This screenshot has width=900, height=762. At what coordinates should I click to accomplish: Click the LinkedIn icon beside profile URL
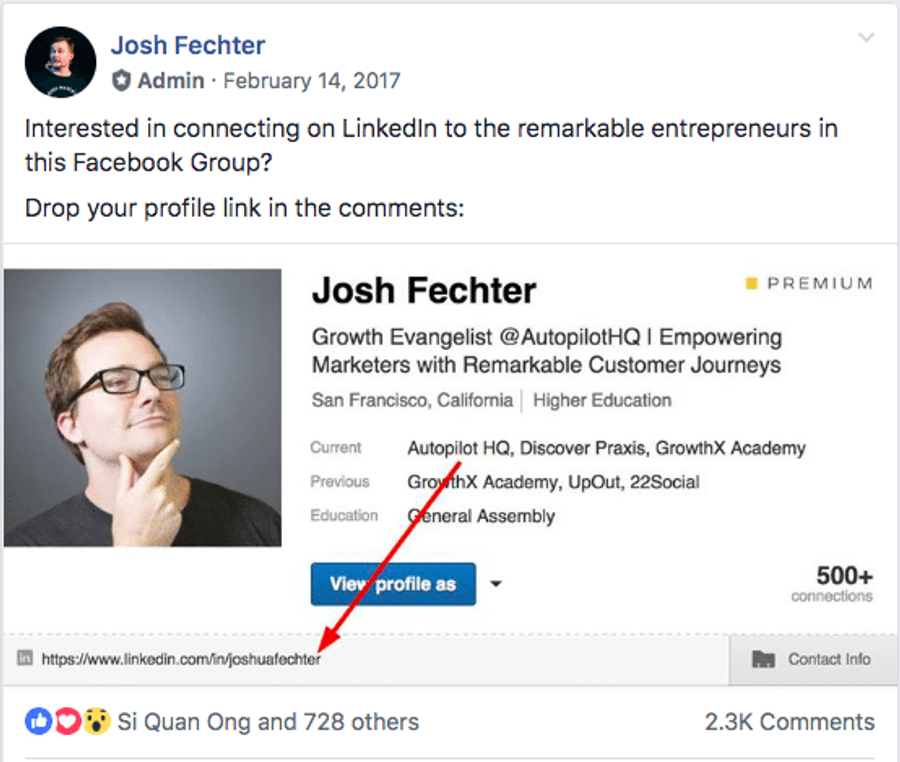click(25, 658)
